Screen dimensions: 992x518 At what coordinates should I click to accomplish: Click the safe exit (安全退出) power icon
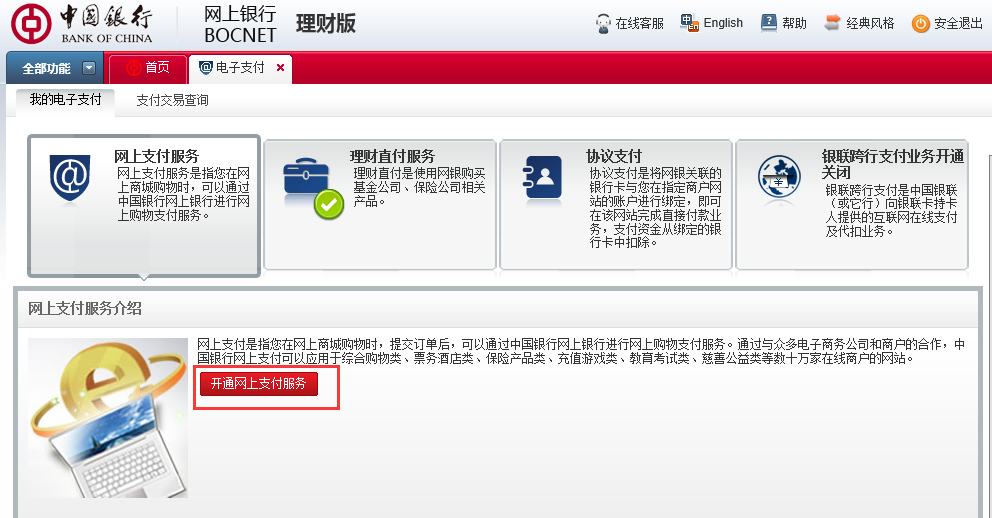tap(921, 23)
